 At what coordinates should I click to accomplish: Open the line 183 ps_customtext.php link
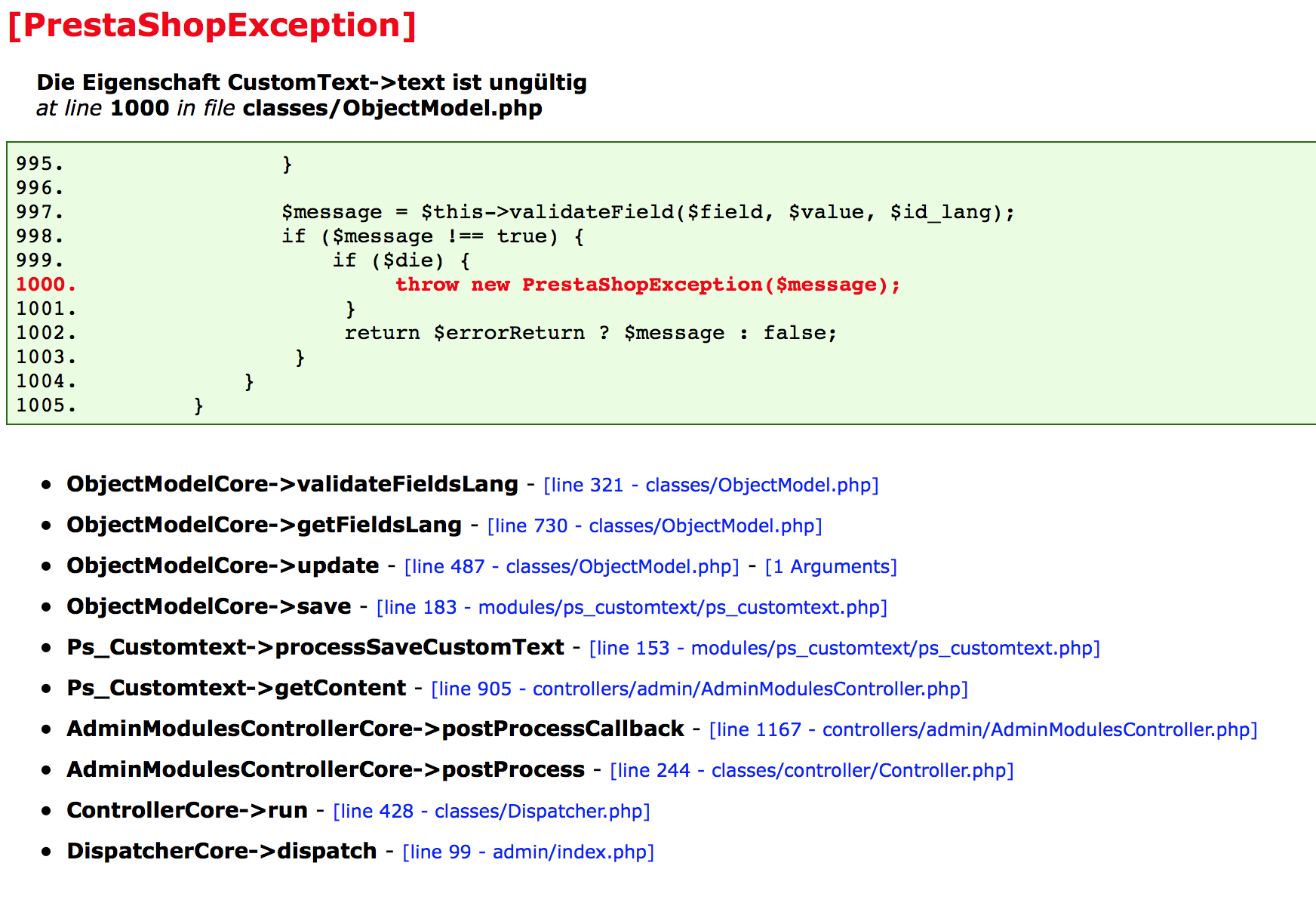click(x=632, y=607)
